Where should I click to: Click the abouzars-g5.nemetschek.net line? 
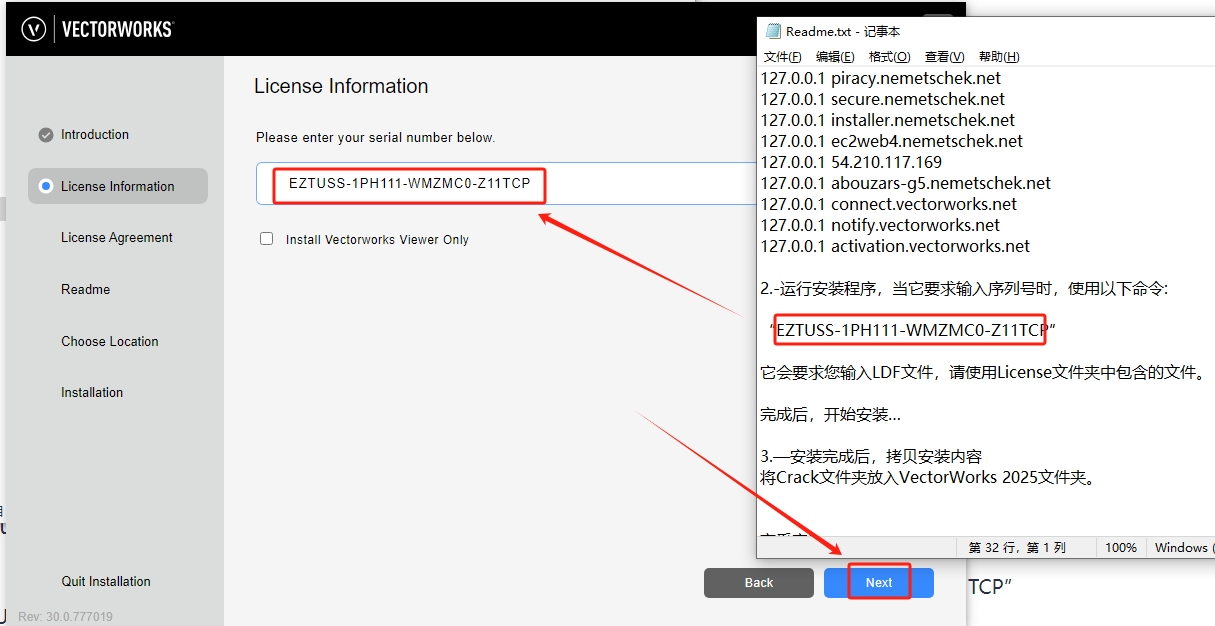click(x=906, y=183)
